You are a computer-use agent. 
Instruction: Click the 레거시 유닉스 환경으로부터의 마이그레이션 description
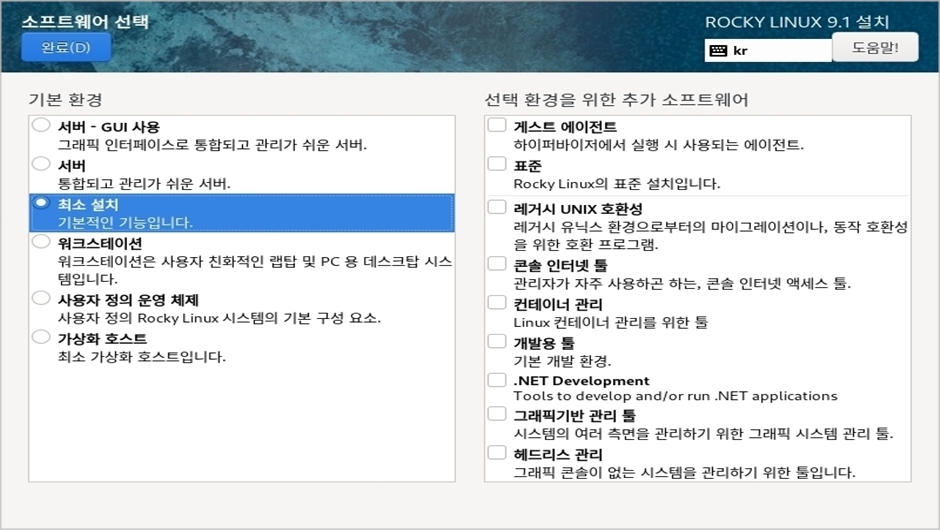tap(710, 236)
